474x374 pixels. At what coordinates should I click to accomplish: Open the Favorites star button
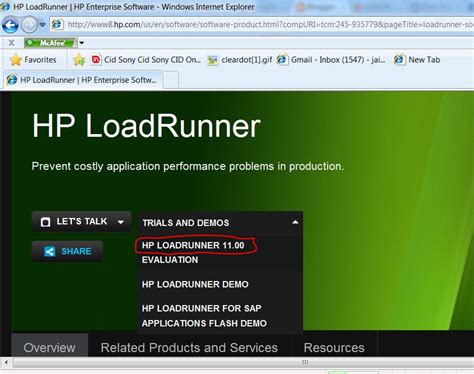(x=33, y=60)
